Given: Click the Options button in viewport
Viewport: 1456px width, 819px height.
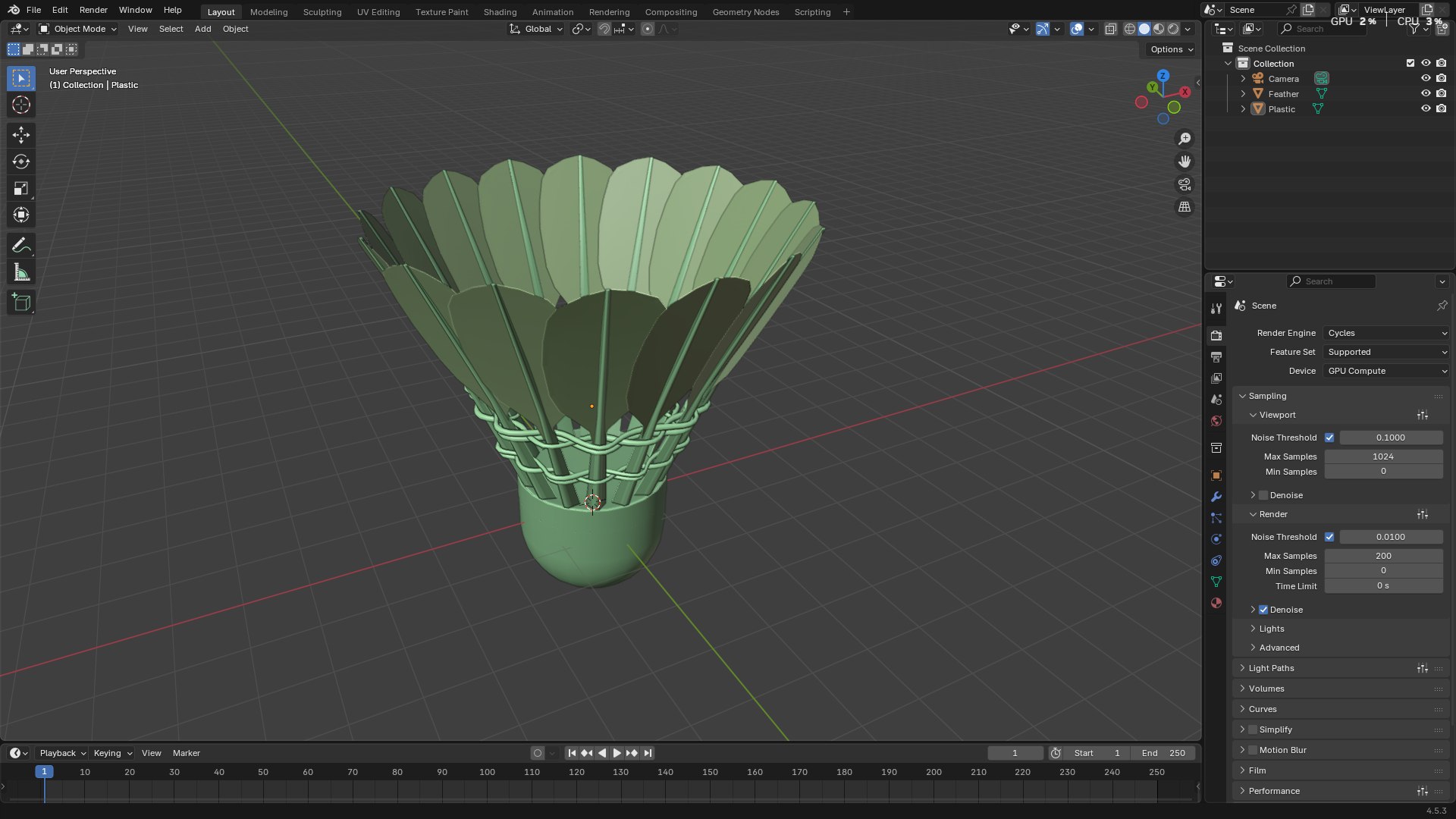Looking at the screenshot, I should click(1172, 49).
